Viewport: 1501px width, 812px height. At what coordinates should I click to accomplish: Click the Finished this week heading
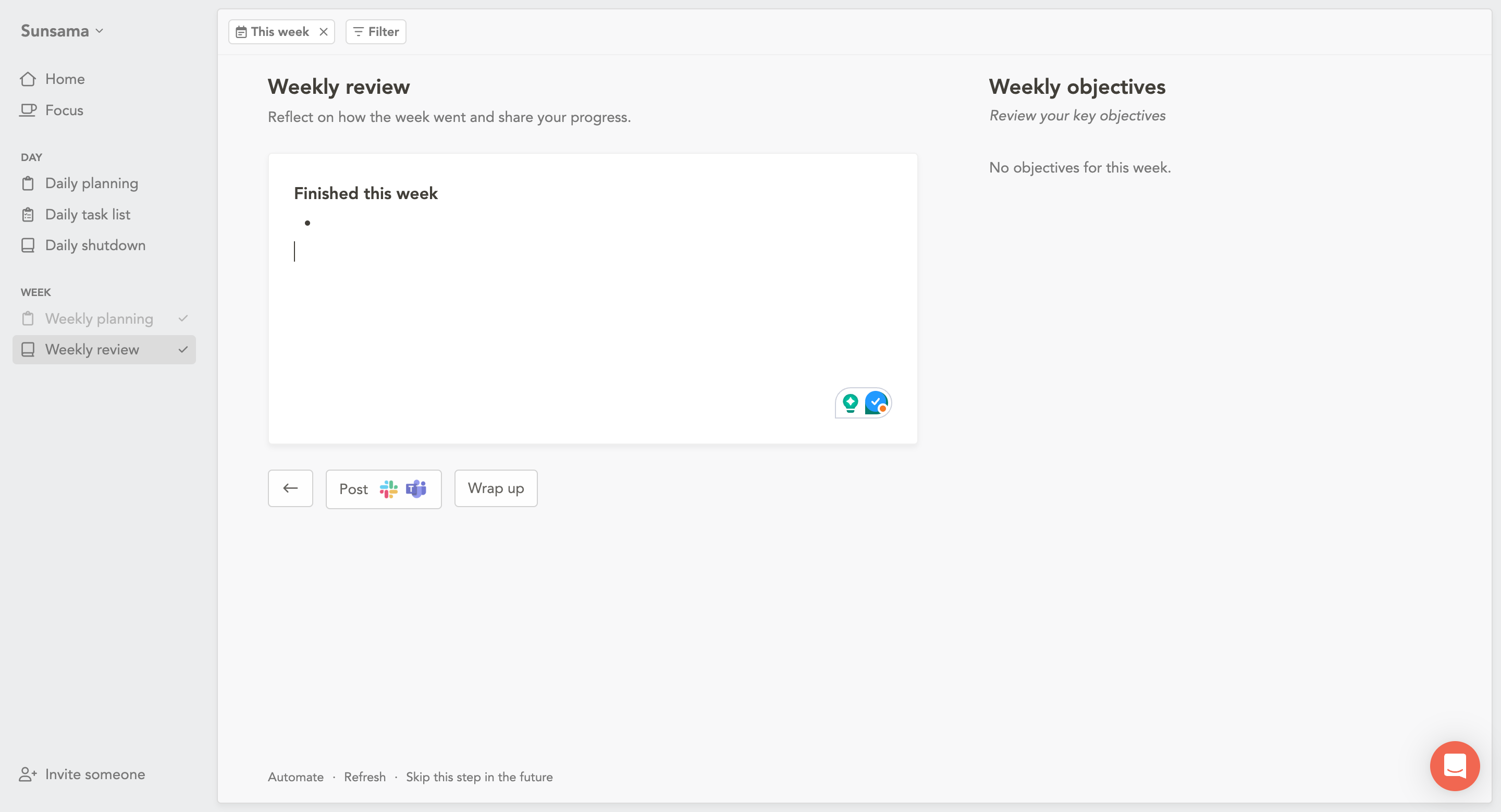[x=365, y=193]
